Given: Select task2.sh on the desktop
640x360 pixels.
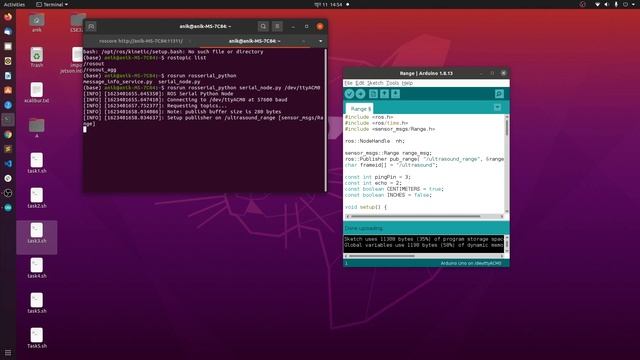Looking at the screenshot, I should (37, 198).
